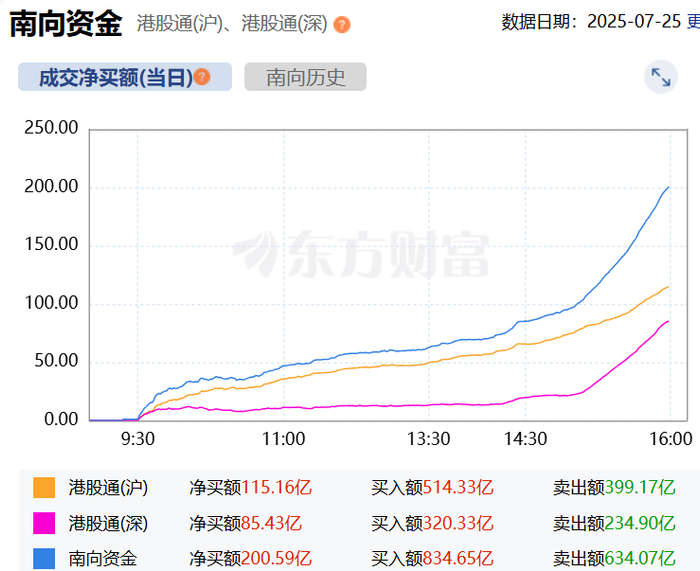Click the 50.00 y-axis label
Image resolution: width=700 pixels, height=571 pixels.
[56, 361]
